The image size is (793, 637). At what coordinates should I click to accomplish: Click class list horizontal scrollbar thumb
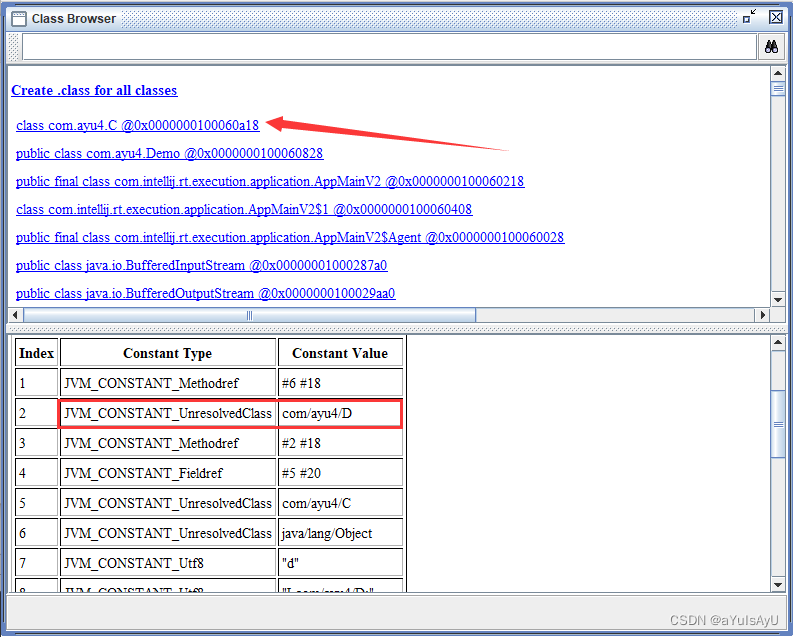249,315
